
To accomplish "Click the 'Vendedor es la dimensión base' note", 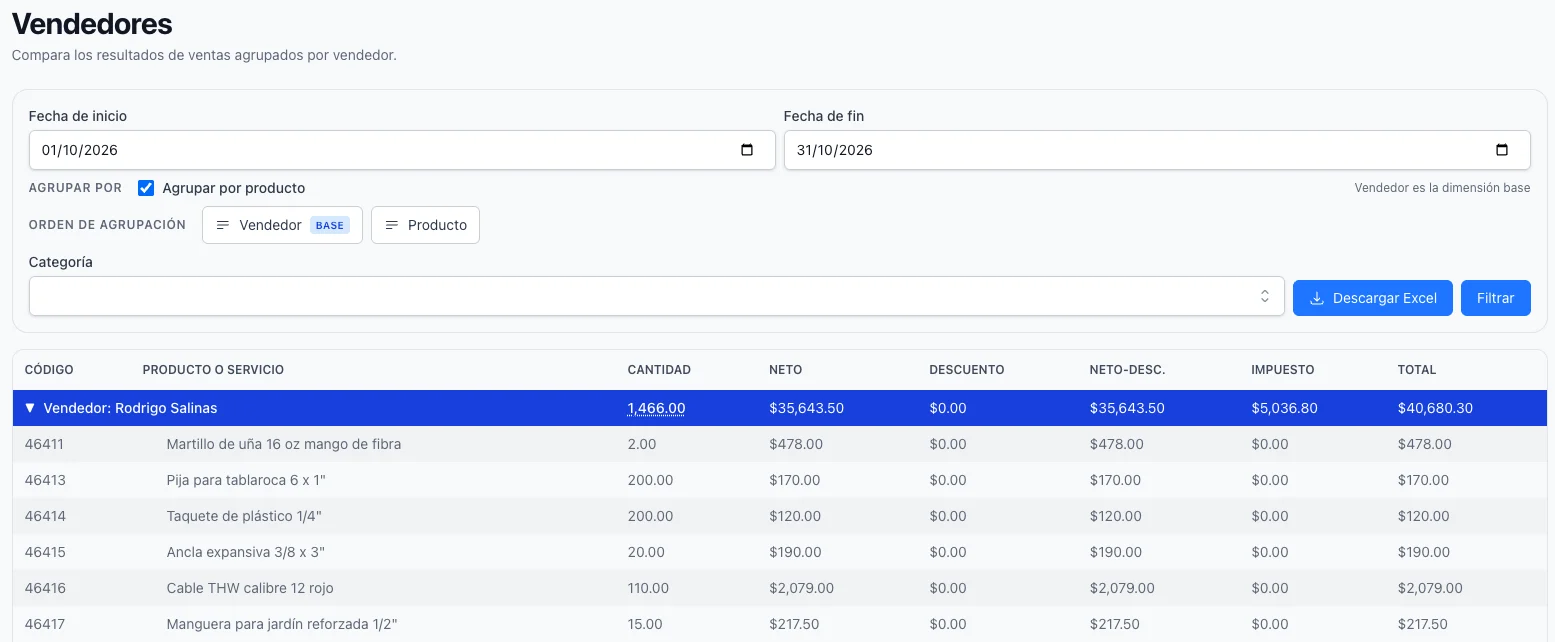I will pos(1442,188).
